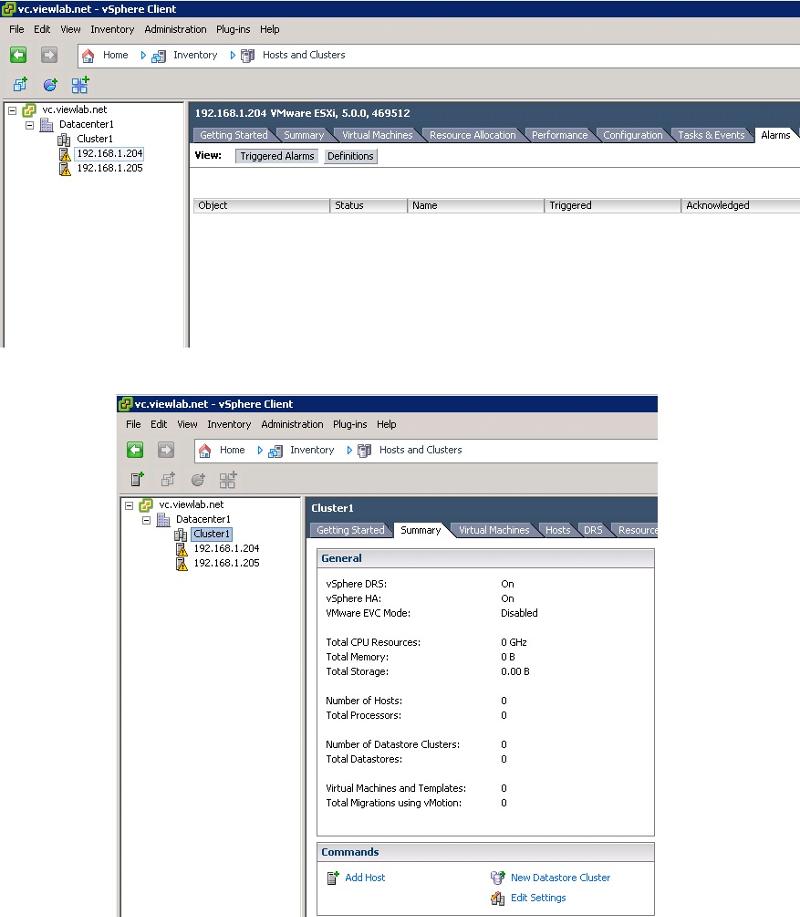Click the breadcrumb arrow before Hosts and Clusters in the host alarms window
Viewport: 800px width, 917px height.
tap(232, 55)
